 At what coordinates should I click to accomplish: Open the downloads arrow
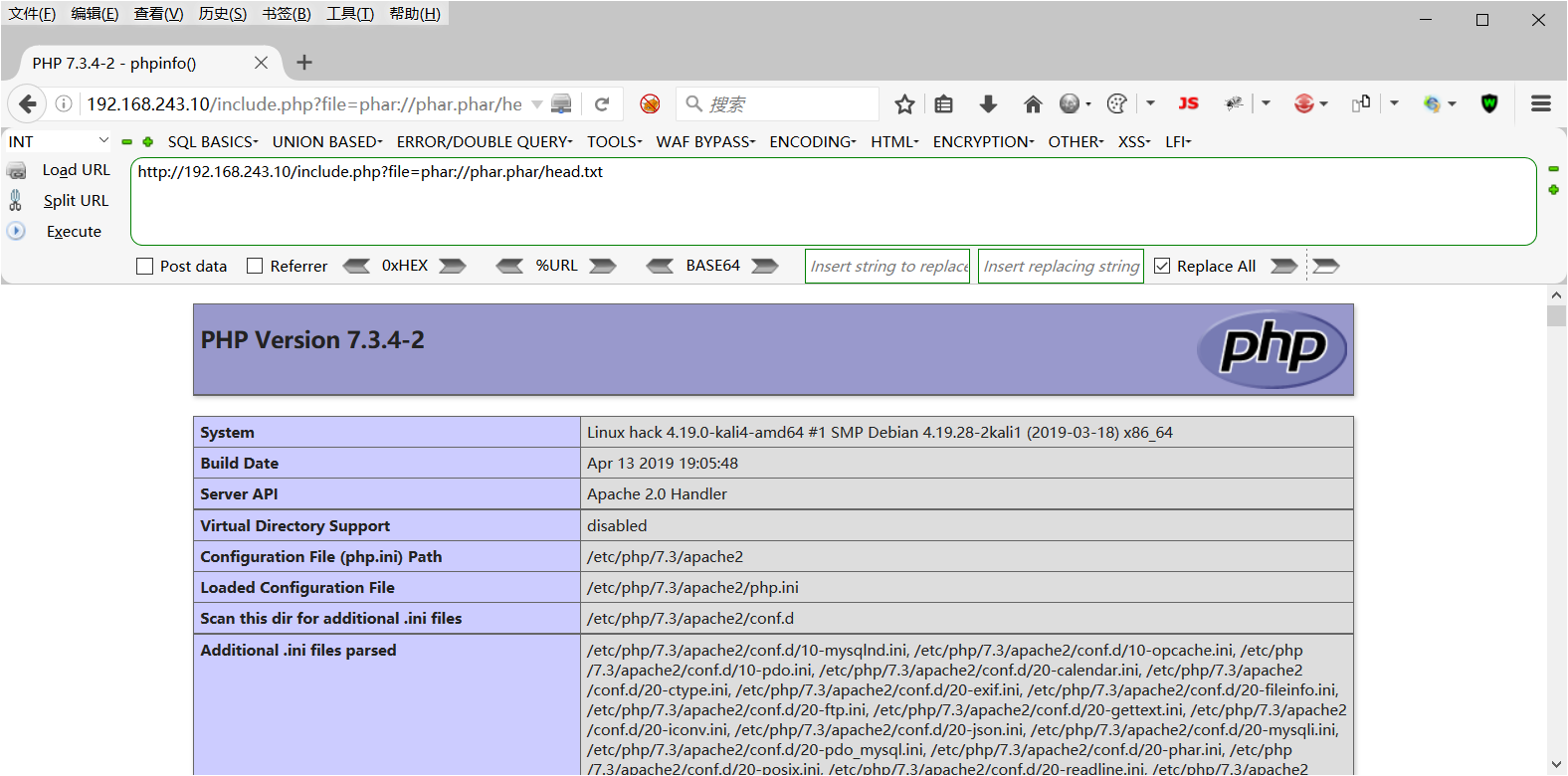(988, 103)
